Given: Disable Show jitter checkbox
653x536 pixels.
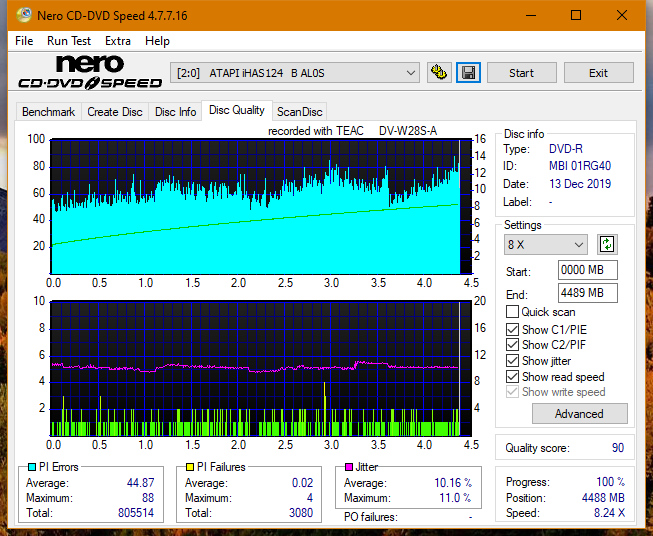Looking at the screenshot, I should [x=512, y=361].
